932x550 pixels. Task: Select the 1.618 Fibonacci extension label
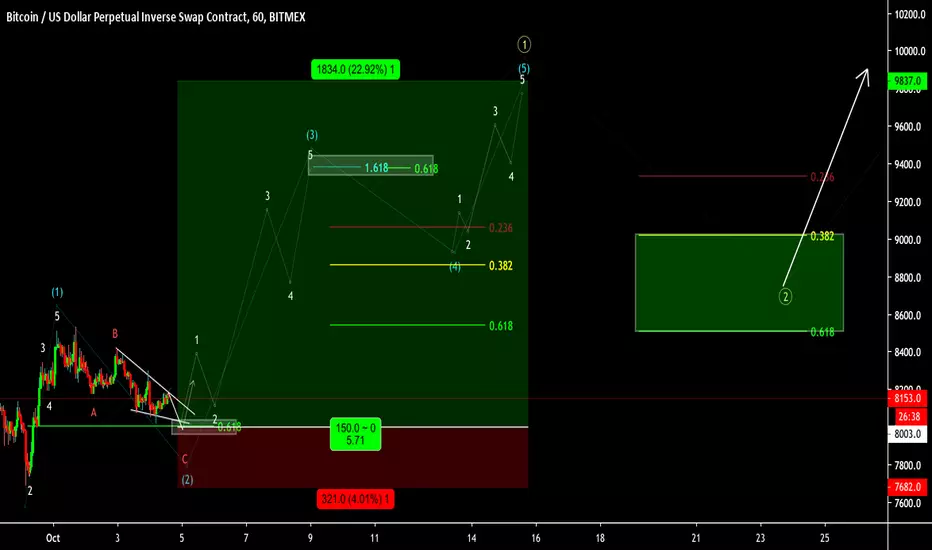tap(376, 168)
